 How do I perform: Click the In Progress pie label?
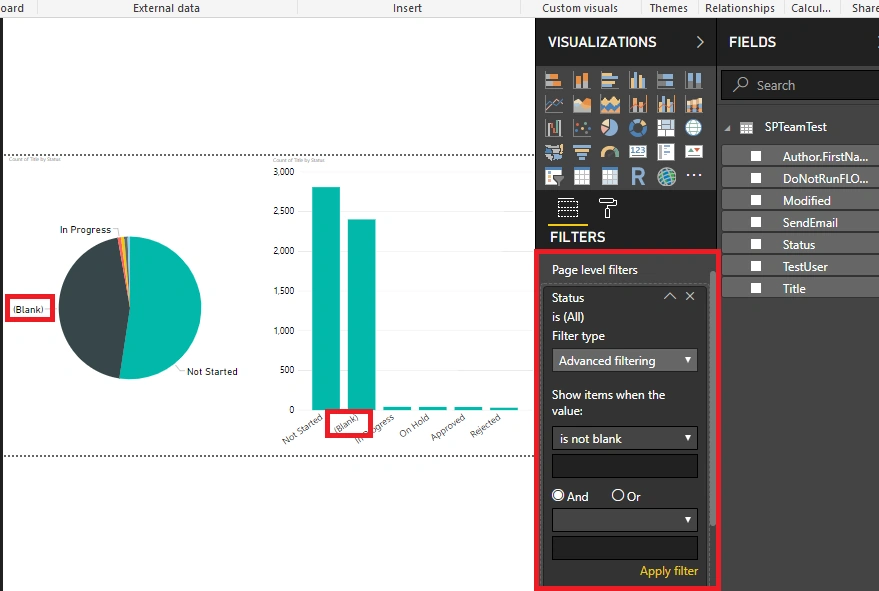tap(85, 229)
